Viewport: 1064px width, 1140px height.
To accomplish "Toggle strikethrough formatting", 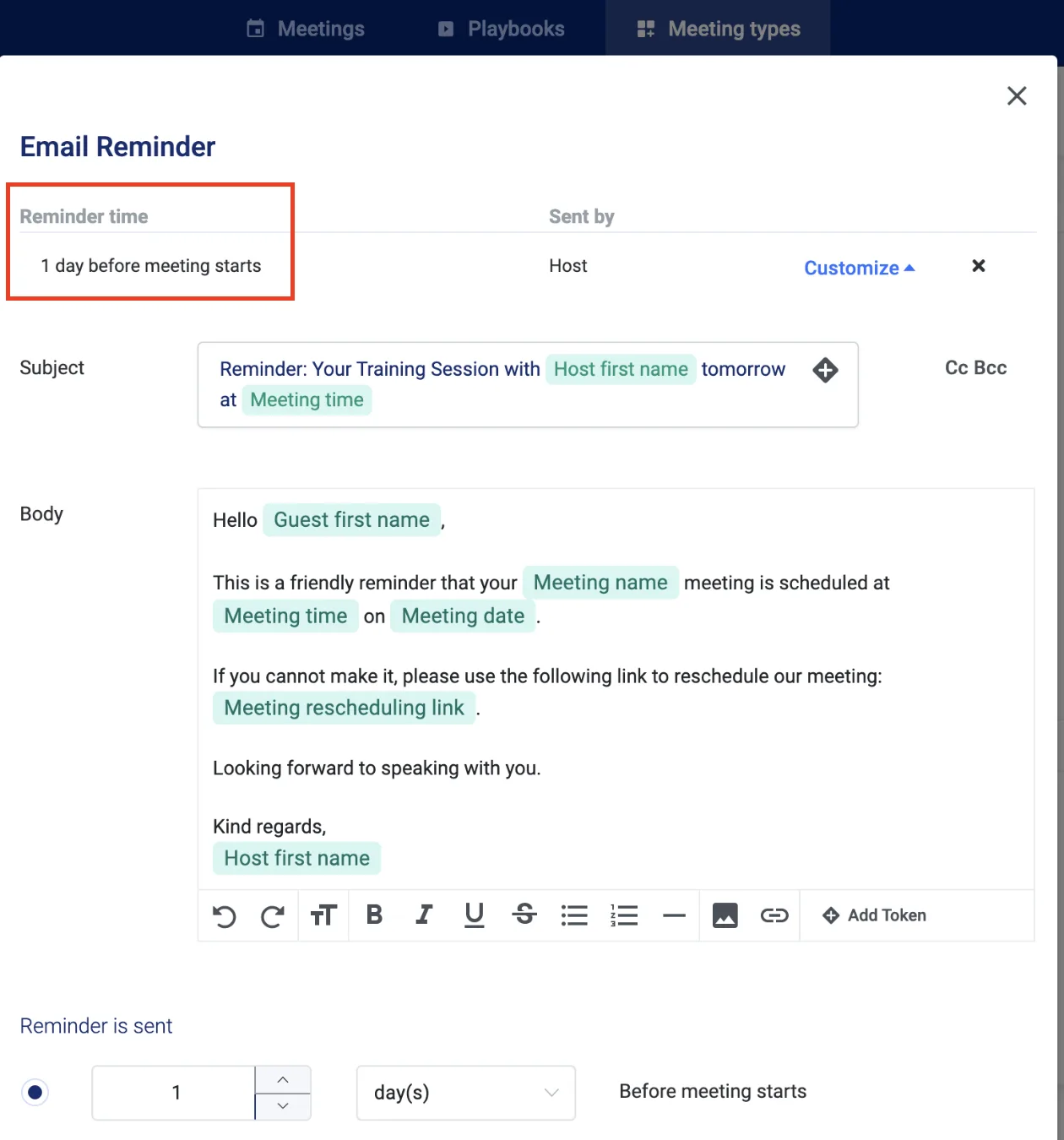I will click(524, 915).
